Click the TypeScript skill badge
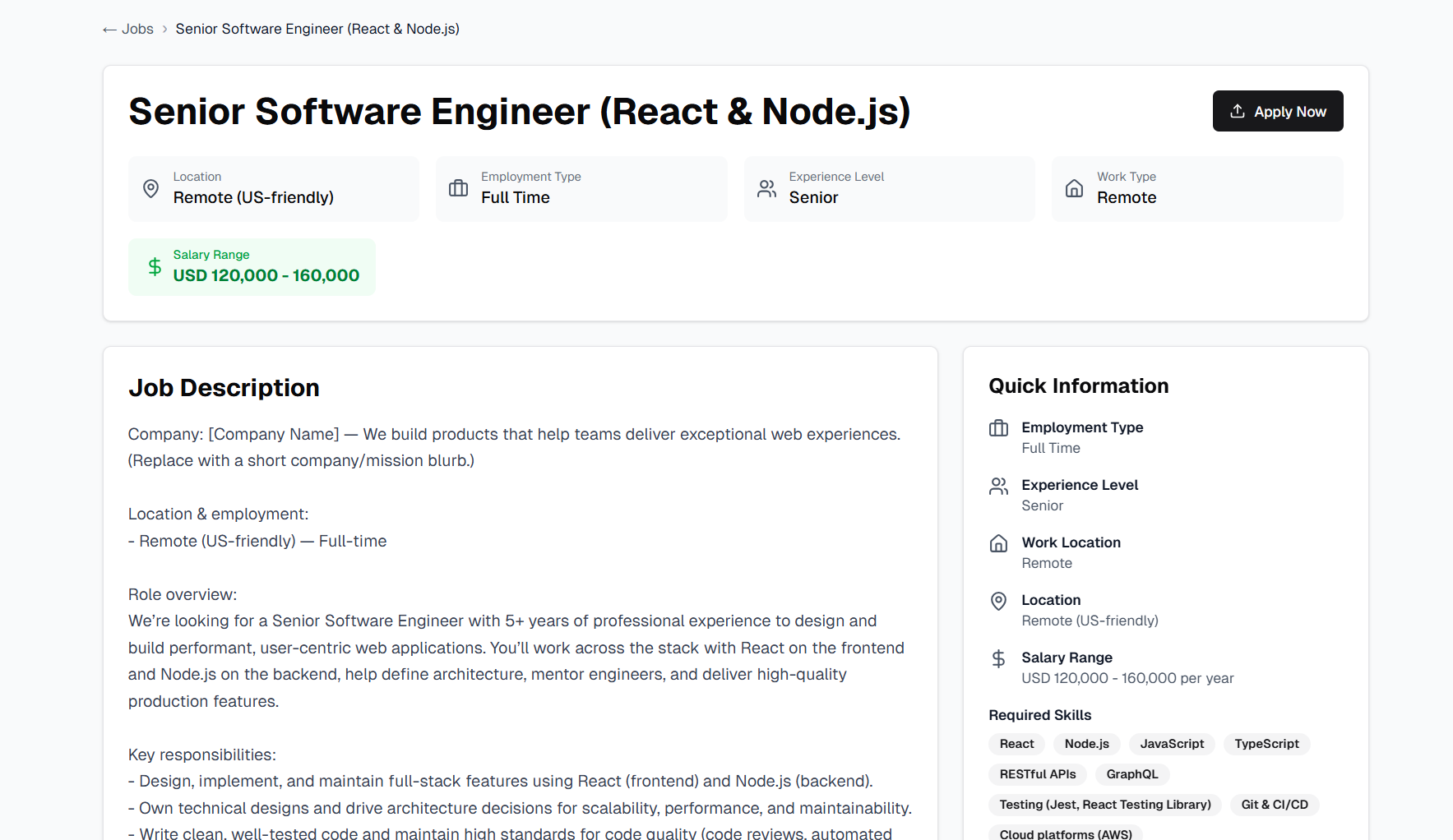This screenshot has width=1453, height=840. click(1266, 744)
